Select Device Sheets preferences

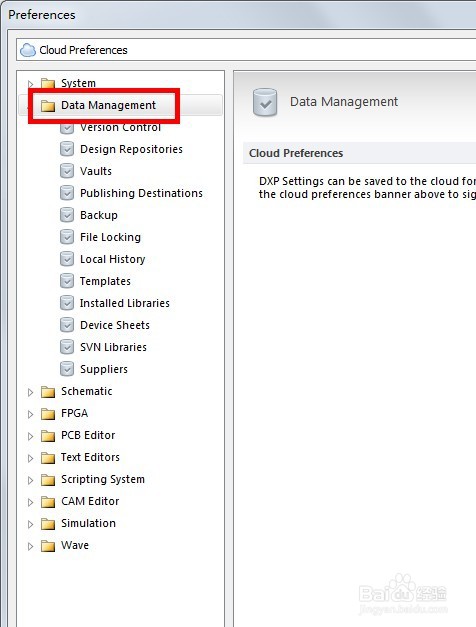(x=115, y=325)
